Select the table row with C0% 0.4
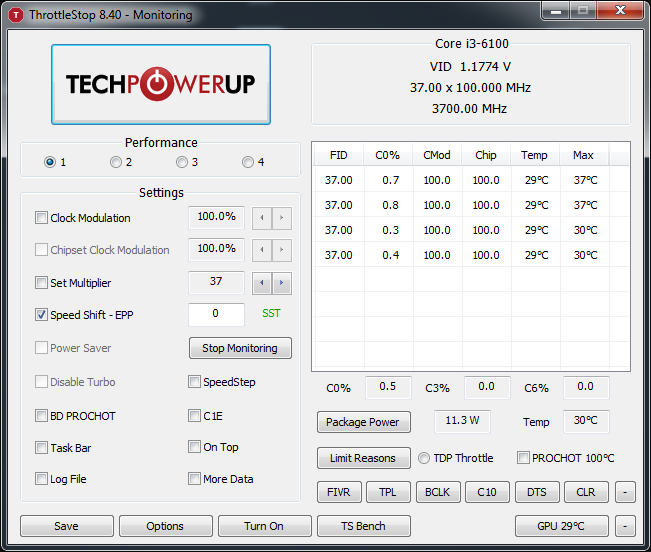This screenshot has width=651, height=552. coord(472,255)
